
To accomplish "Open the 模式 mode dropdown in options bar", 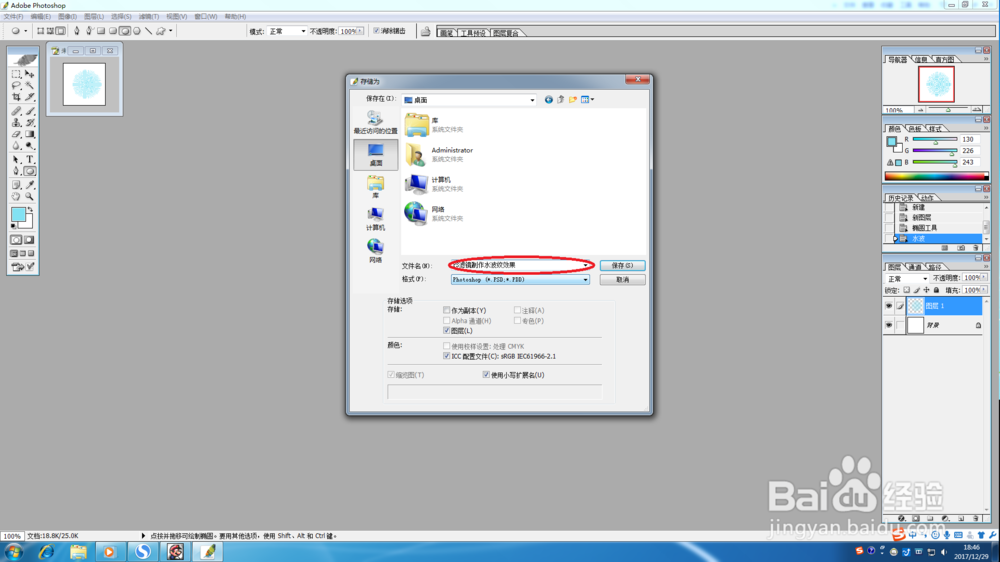I will tap(303, 31).
